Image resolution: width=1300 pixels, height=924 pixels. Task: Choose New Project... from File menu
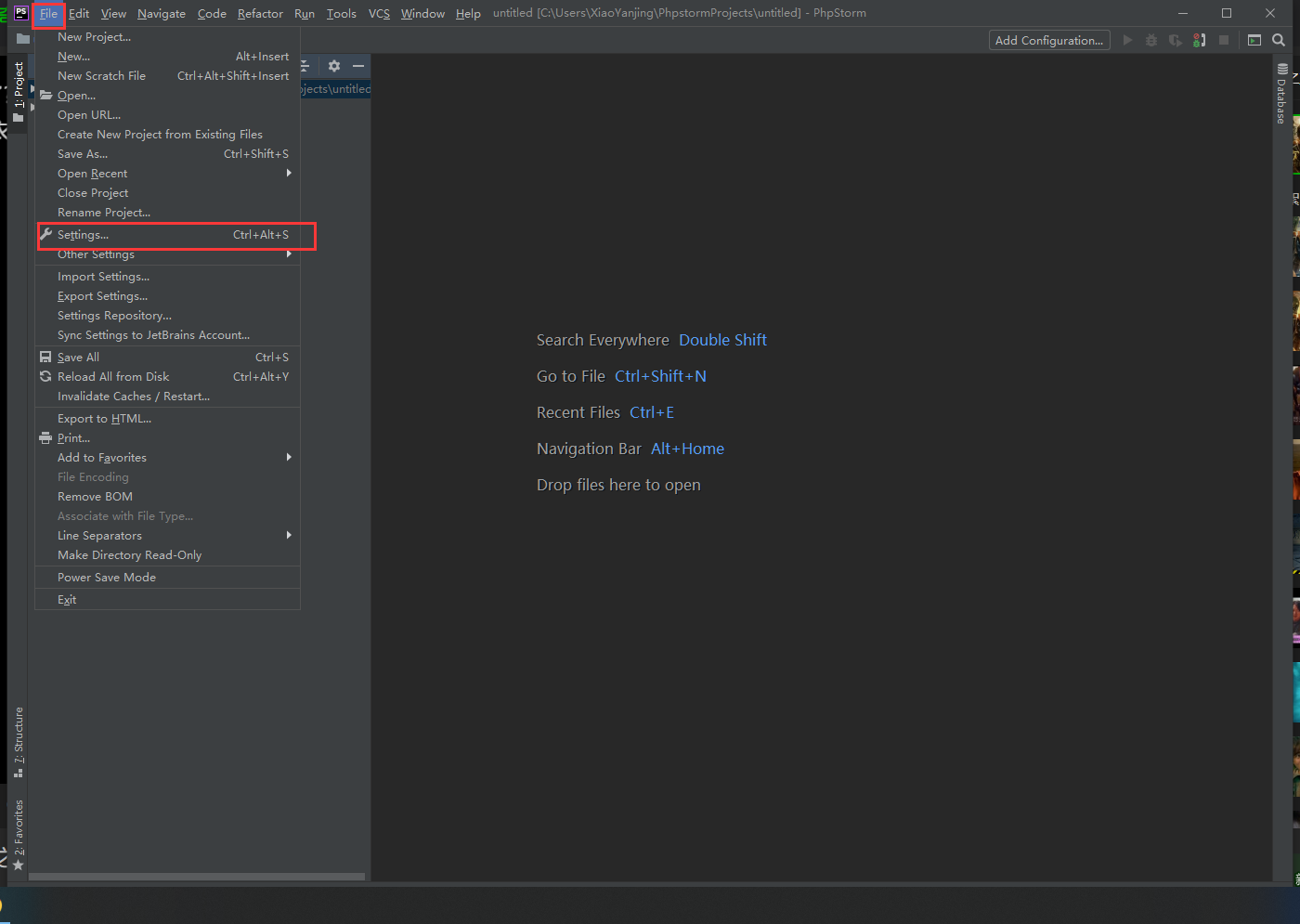point(167,37)
